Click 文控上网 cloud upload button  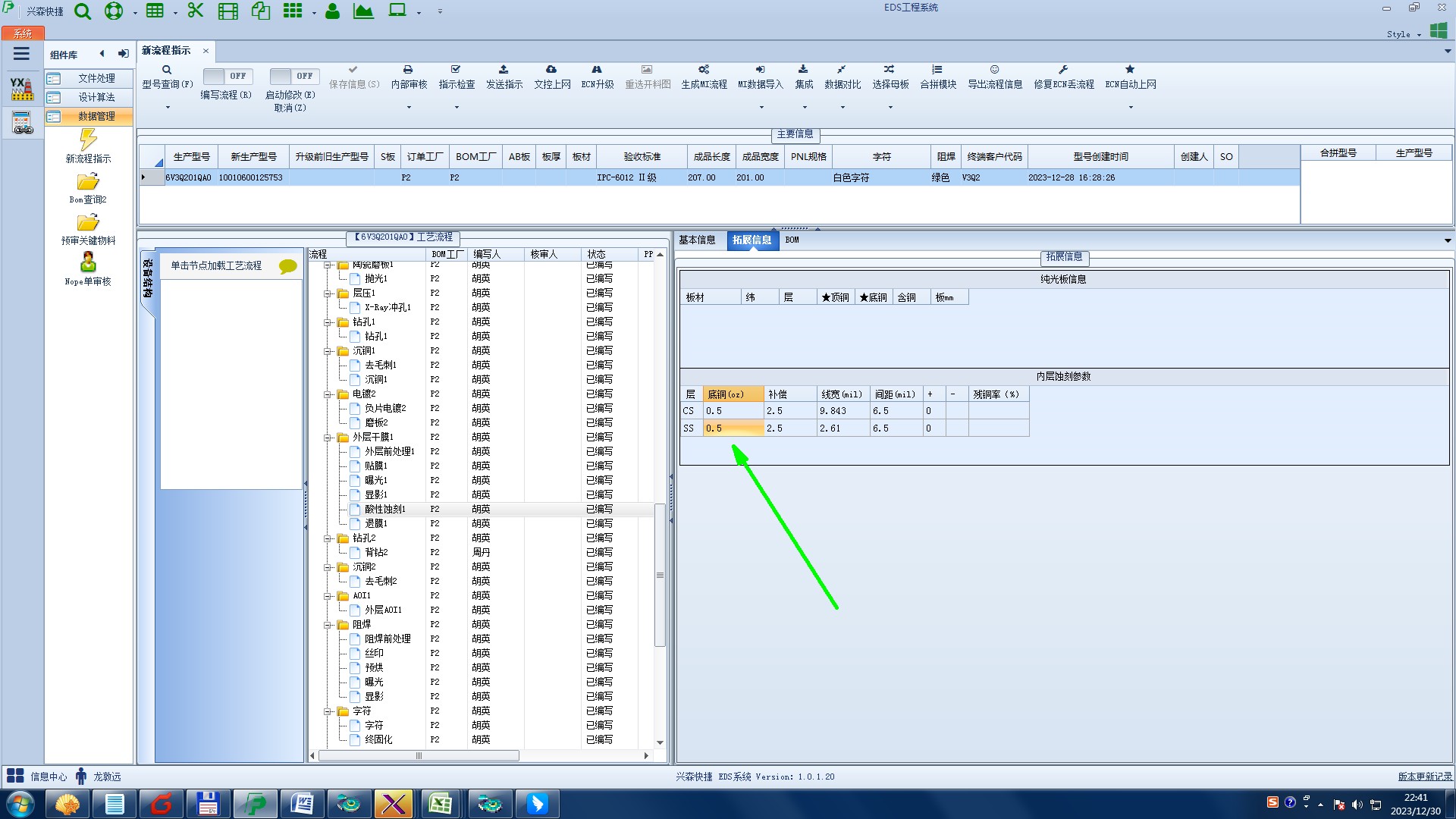point(552,77)
